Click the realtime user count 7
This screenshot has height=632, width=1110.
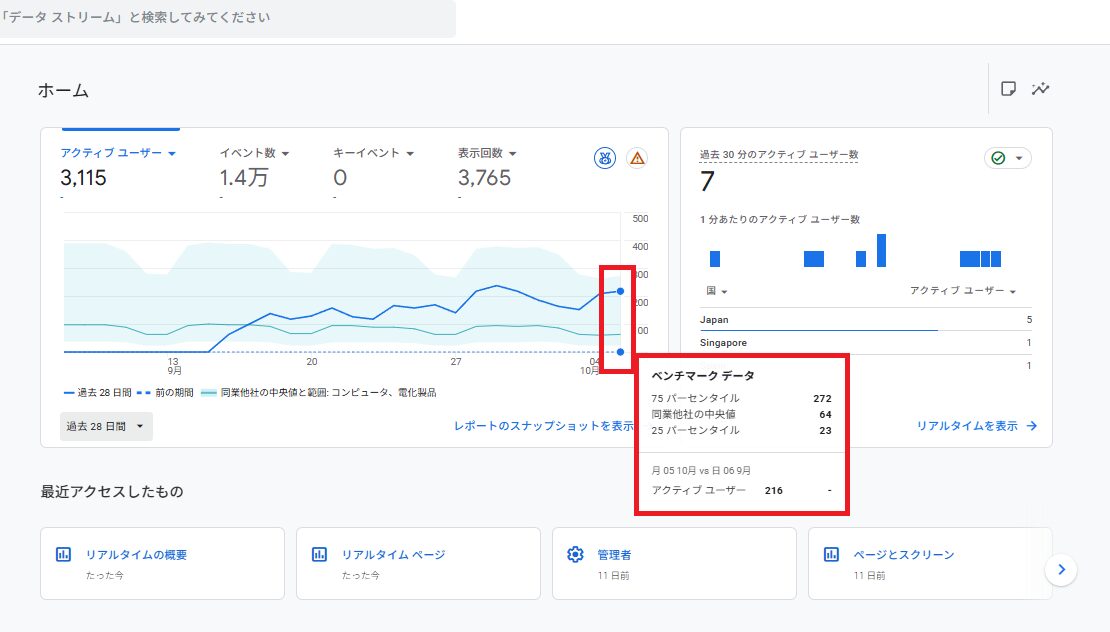tap(707, 182)
